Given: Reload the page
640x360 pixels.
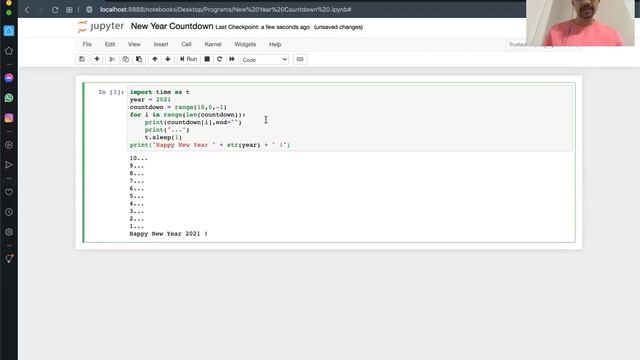Looking at the screenshot, I should tap(55, 9).
